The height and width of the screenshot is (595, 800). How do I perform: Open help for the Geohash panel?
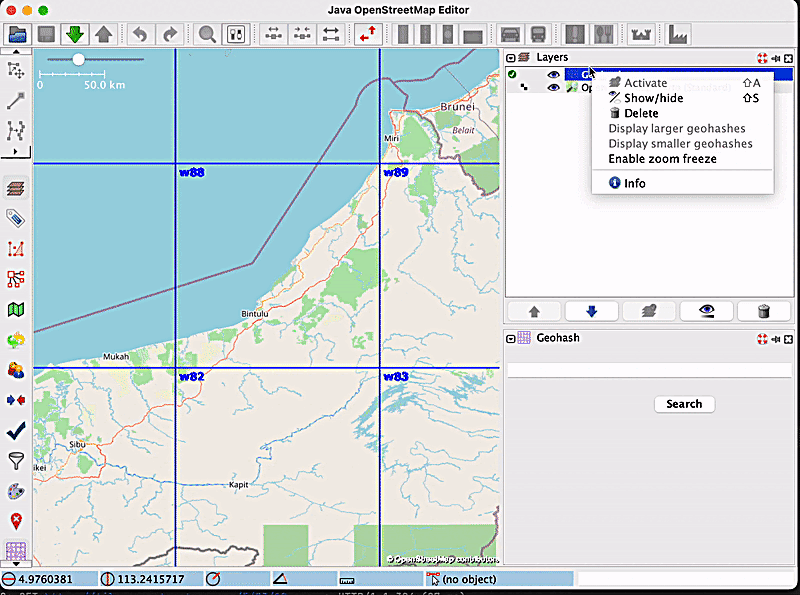point(762,339)
